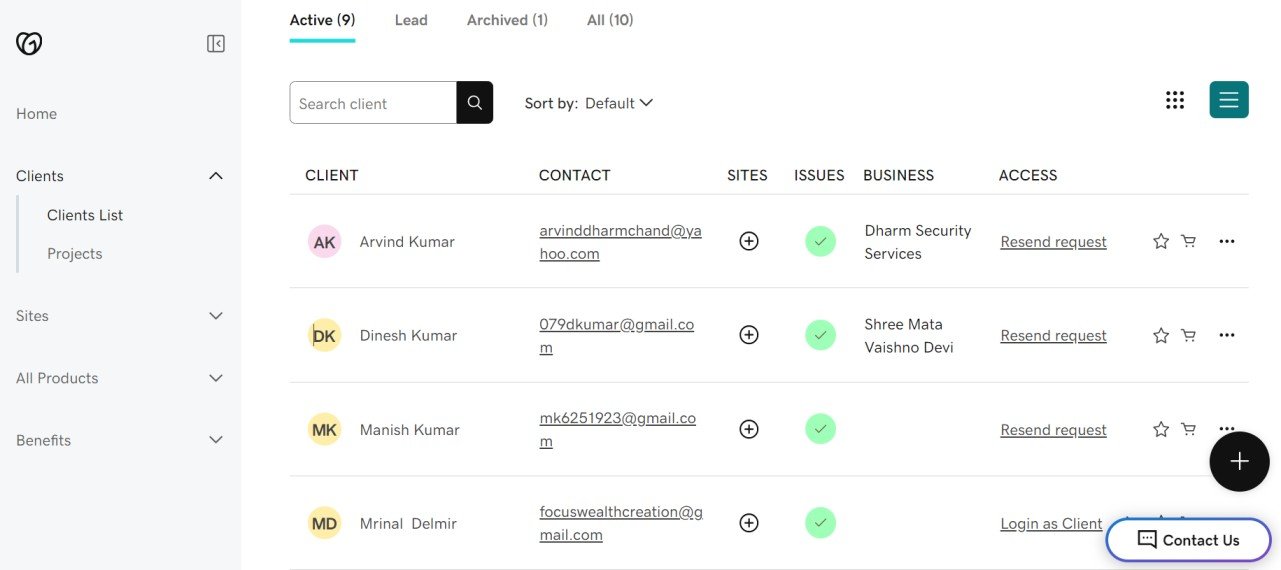This screenshot has width=1281, height=570.
Task: Select the All (10) tab
Action: click(610, 20)
